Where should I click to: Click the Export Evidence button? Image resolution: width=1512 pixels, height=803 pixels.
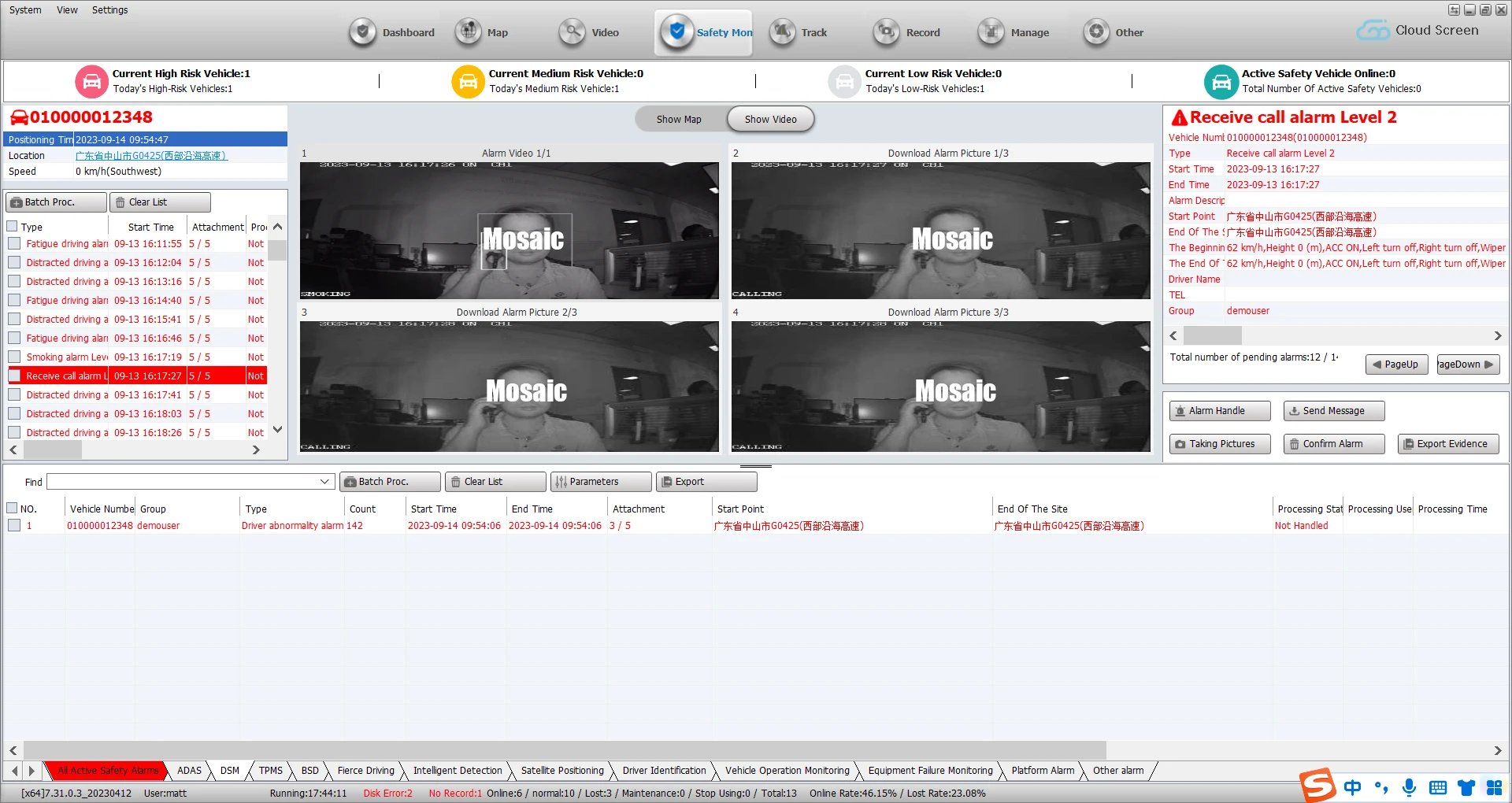click(1448, 444)
